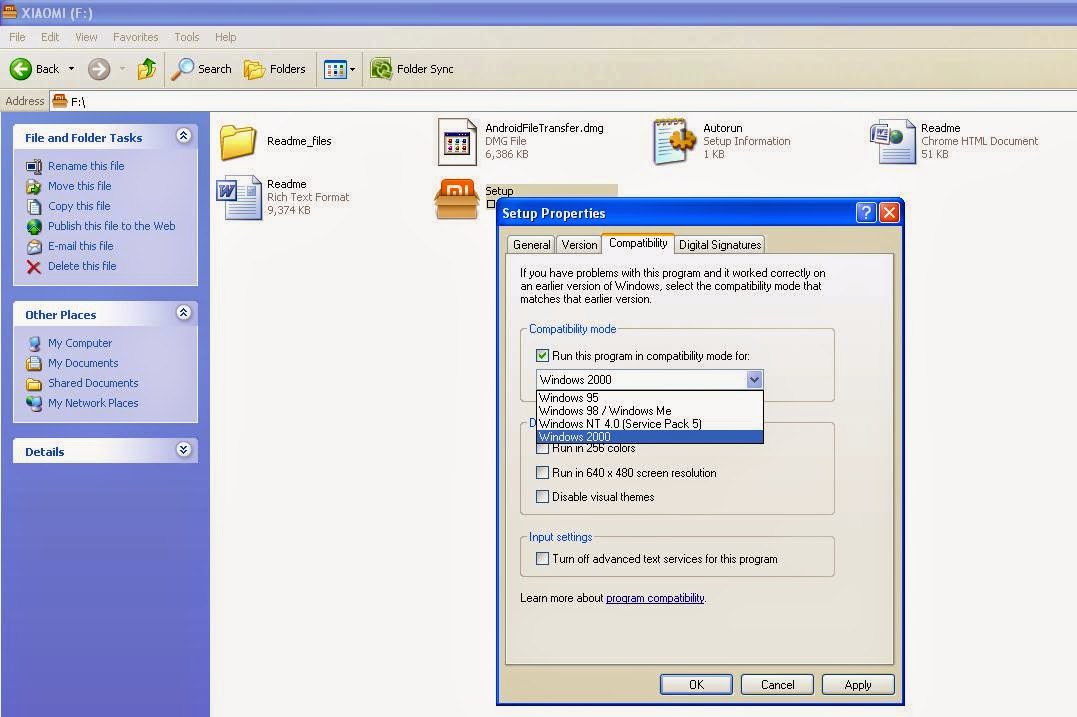The height and width of the screenshot is (717, 1077).
Task: Collapse the Other Places panel
Action: [x=183, y=313]
